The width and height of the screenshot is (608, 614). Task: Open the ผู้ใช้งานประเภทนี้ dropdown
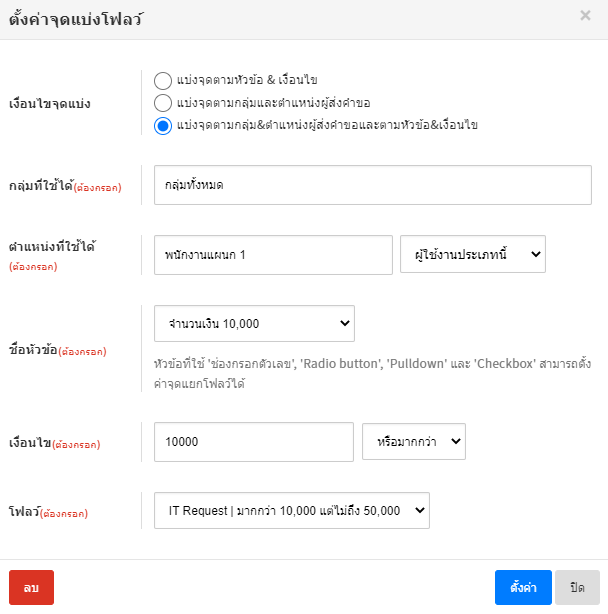click(473, 254)
